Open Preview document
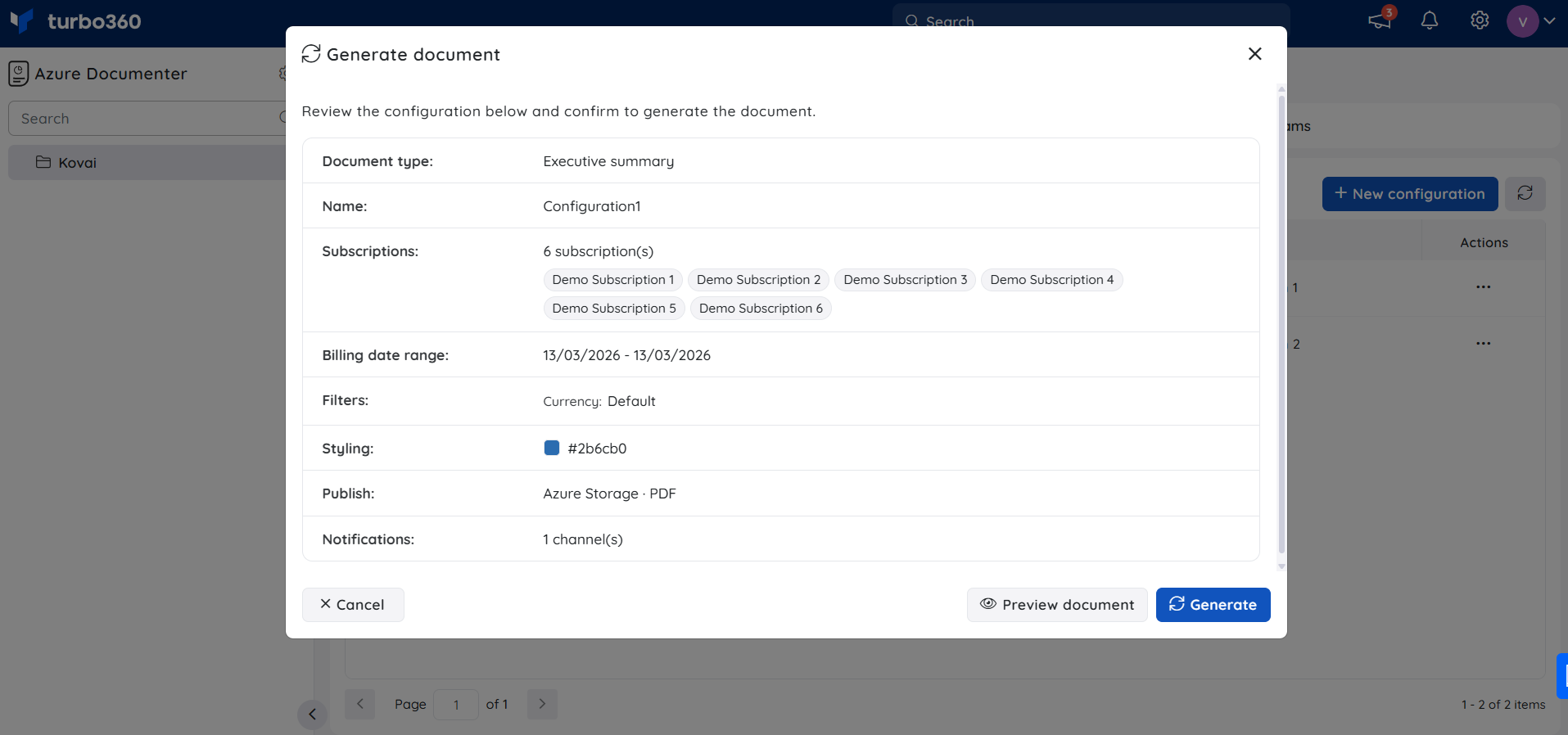The width and height of the screenshot is (1568, 735). click(1057, 605)
